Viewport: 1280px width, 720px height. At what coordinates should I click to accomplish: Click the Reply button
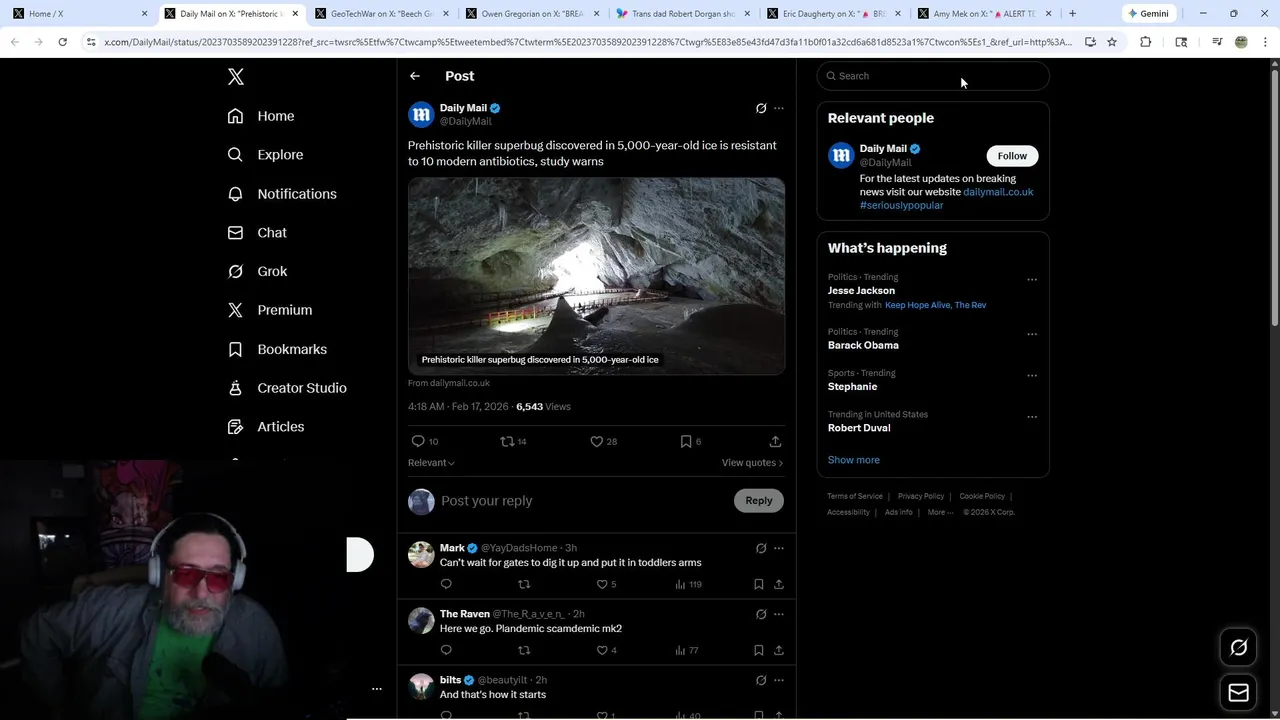pos(759,501)
